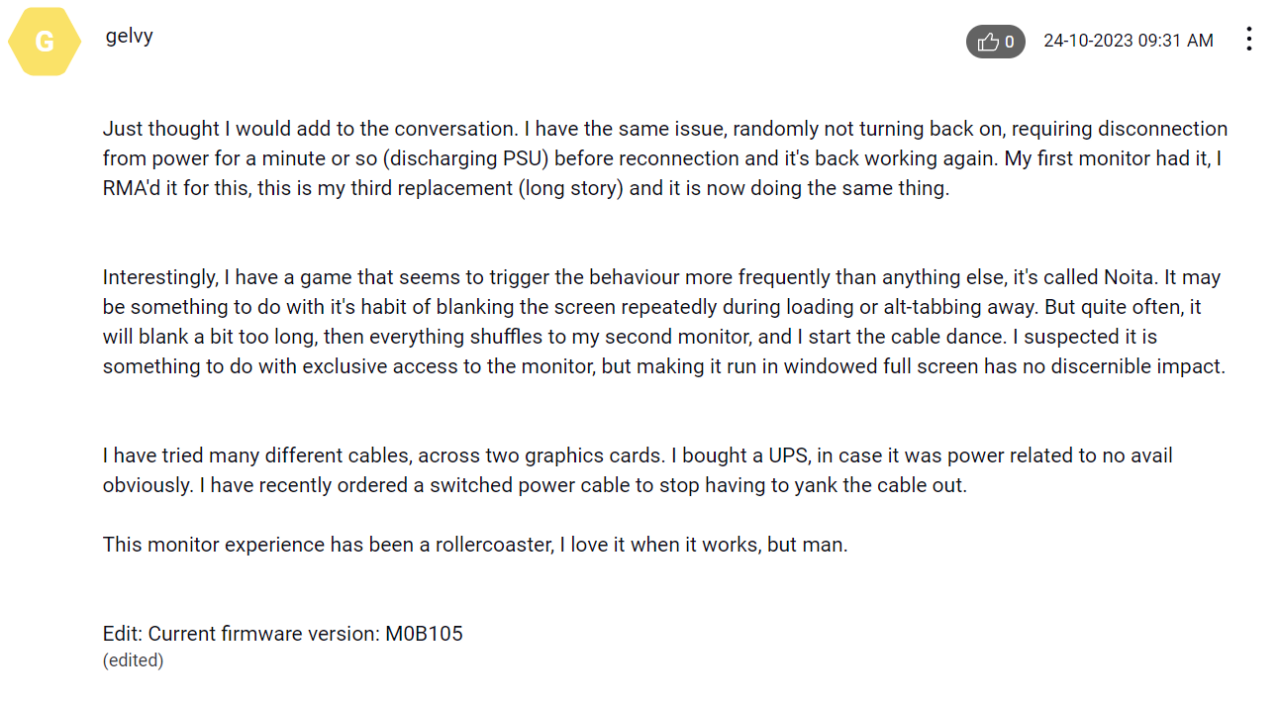
Task: Click the "Edit: Current firmware version" line
Action: [282, 634]
